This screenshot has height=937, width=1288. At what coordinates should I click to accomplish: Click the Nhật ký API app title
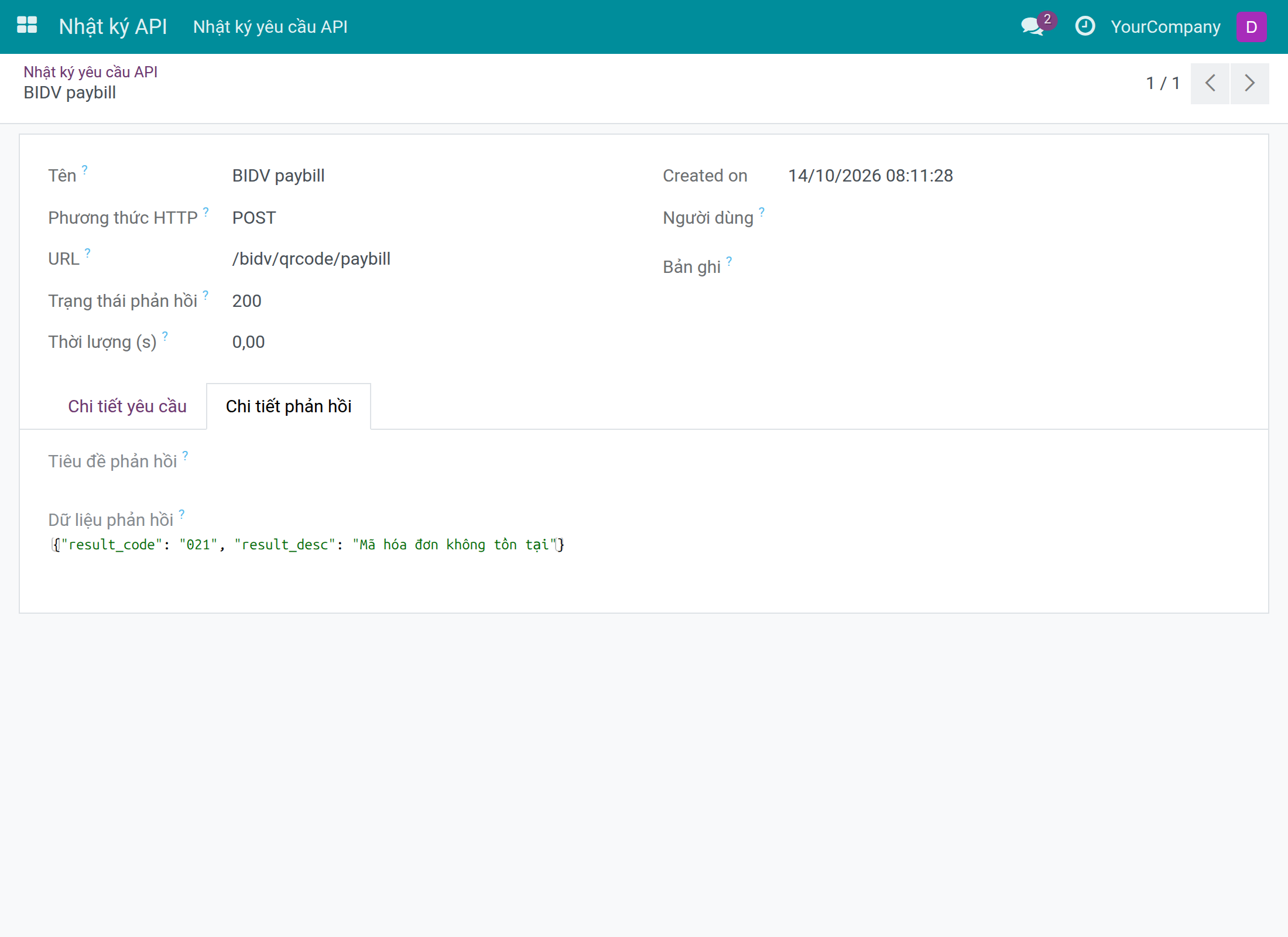click(x=113, y=26)
